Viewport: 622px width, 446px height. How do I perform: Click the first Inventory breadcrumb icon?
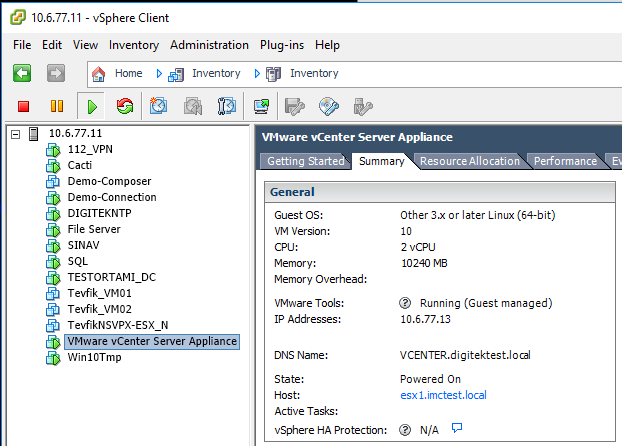[x=176, y=74]
